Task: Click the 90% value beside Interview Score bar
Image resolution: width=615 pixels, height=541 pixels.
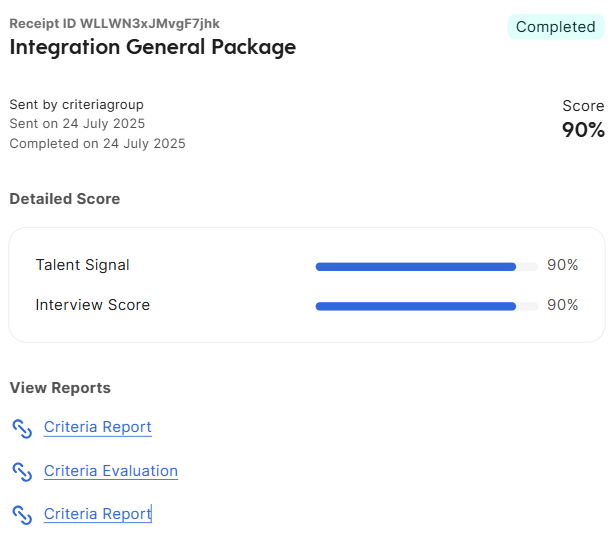Action: pyautogui.click(x=562, y=305)
